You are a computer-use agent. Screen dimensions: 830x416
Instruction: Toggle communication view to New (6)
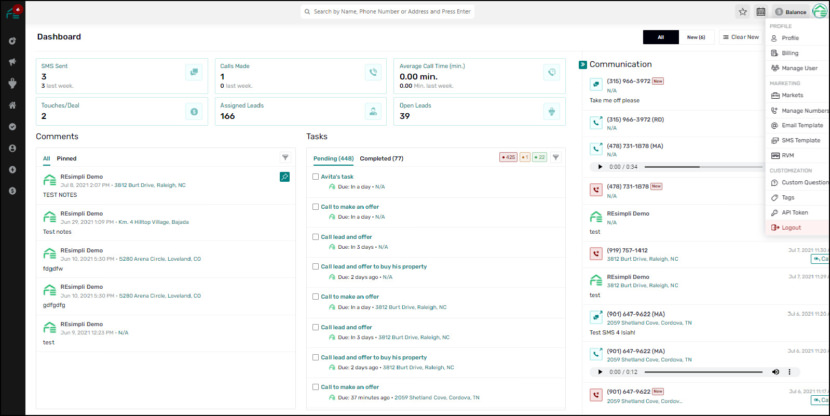coord(696,37)
